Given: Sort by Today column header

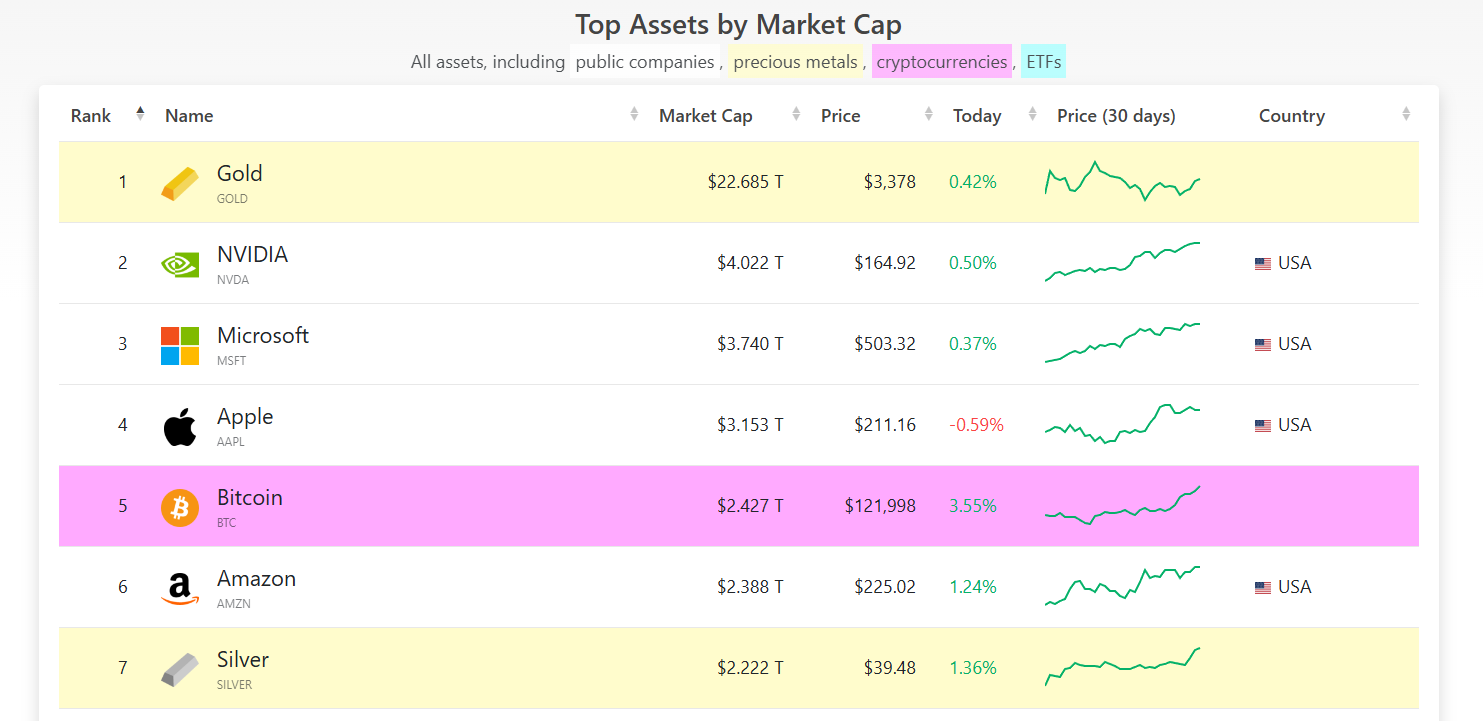Looking at the screenshot, I should 977,116.
